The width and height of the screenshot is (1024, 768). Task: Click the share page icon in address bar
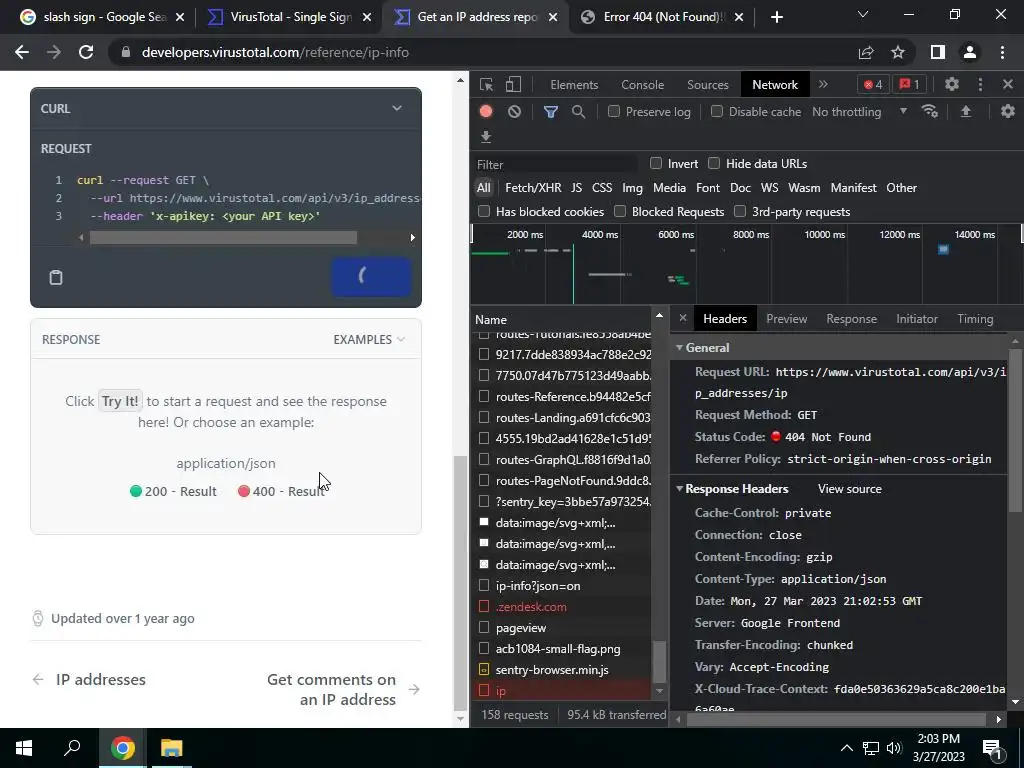click(x=866, y=52)
